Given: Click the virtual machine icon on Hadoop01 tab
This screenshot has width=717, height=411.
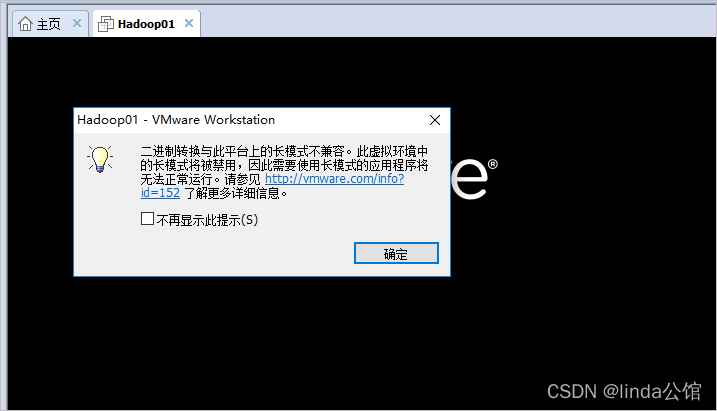Looking at the screenshot, I should coord(106,24).
